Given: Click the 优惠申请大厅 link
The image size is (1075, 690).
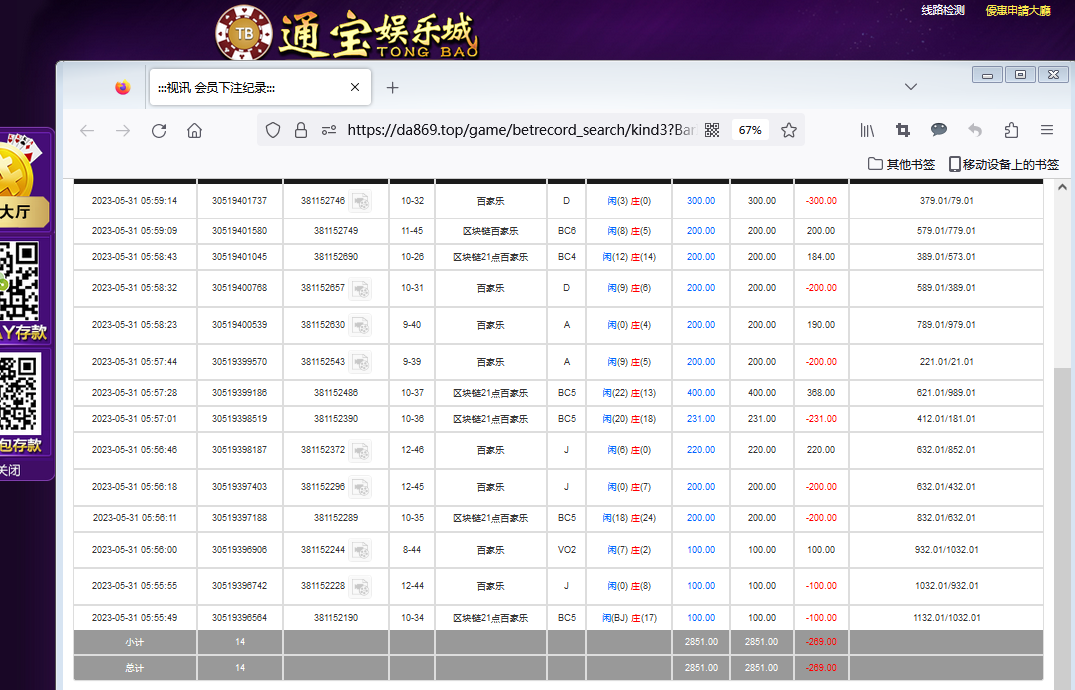Looking at the screenshot, I should point(1017,11).
